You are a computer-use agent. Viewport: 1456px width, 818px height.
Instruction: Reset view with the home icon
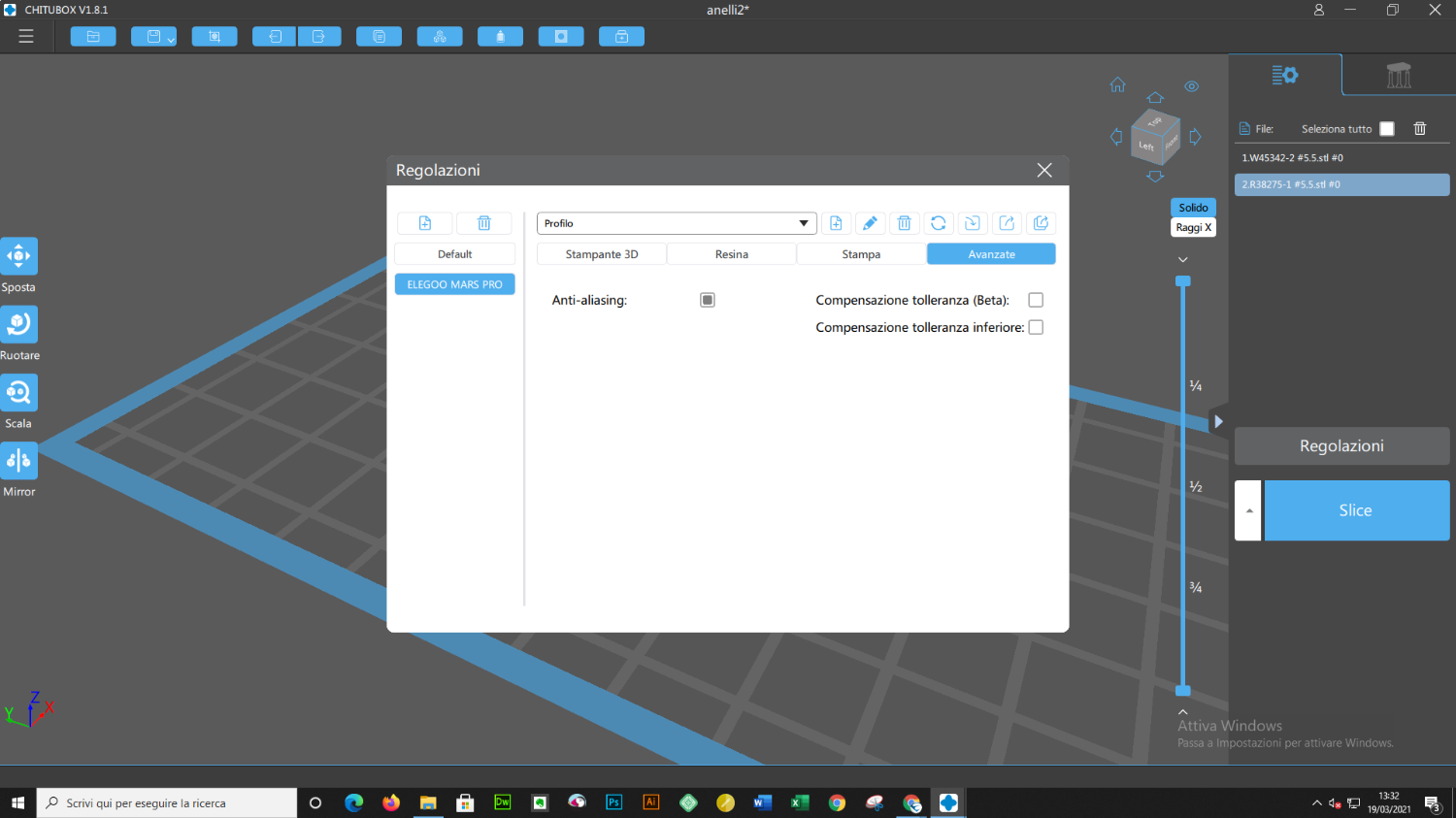click(x=1118, y=85)
